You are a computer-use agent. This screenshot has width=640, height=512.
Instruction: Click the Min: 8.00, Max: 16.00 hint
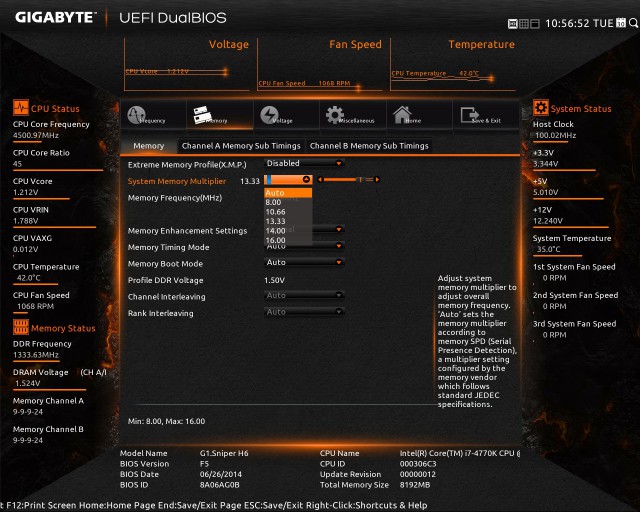click(x=166, y=421)
